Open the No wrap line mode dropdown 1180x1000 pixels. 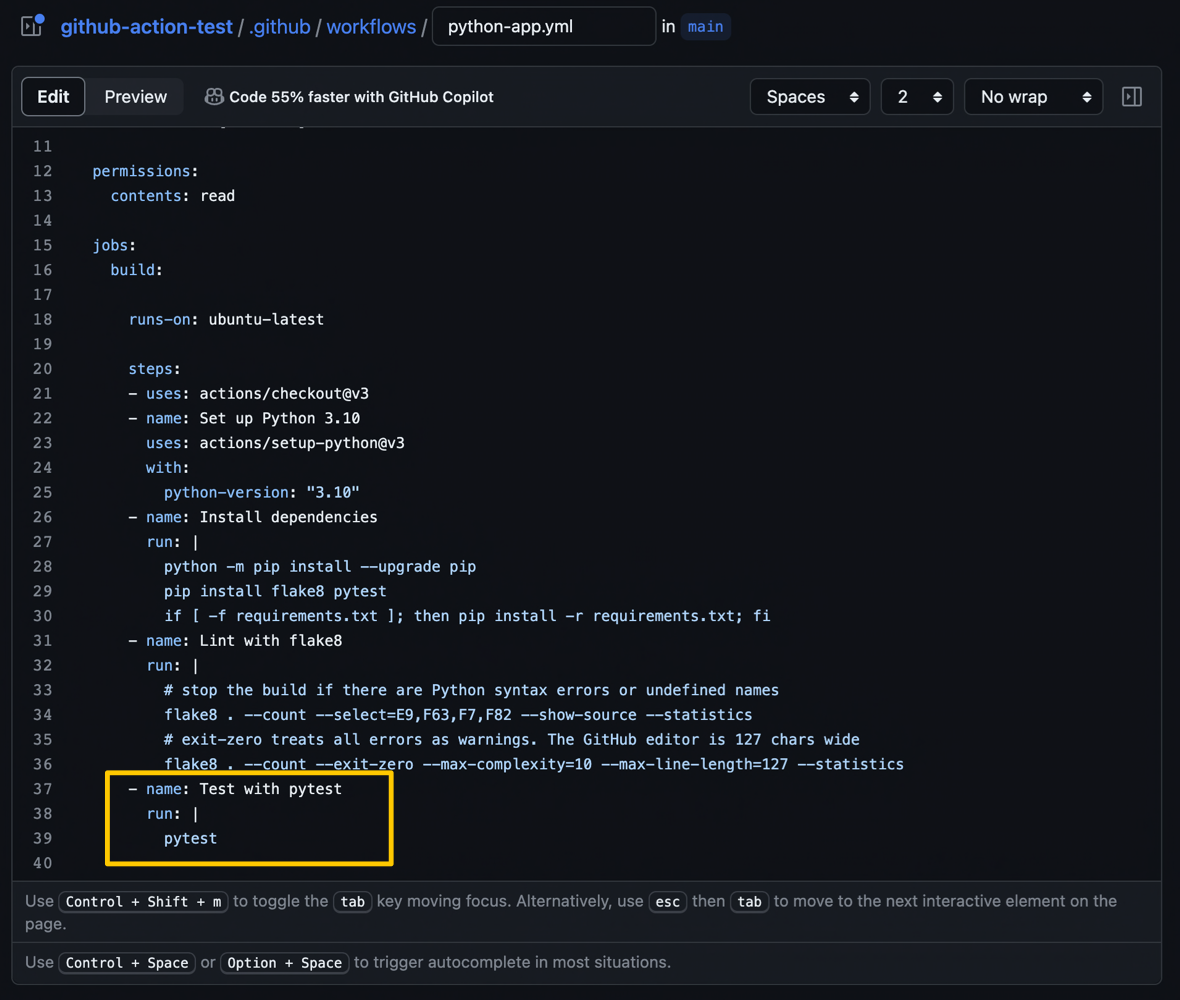coord(1033,96)
